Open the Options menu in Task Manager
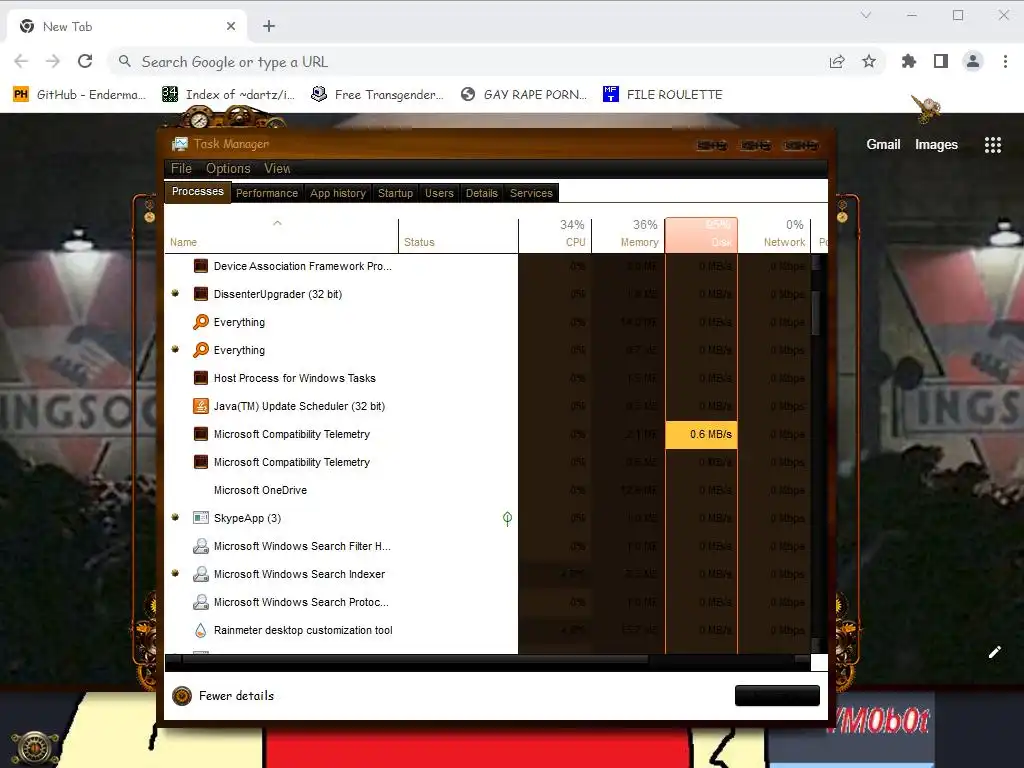 tap(228, 168)
